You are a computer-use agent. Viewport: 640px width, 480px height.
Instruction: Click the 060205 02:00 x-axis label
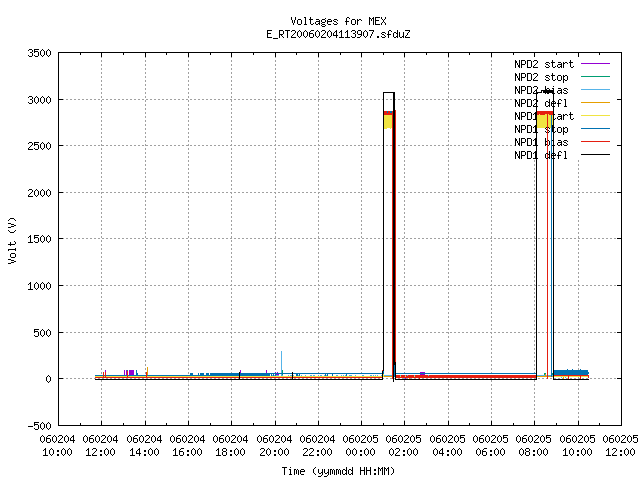(x=404, y=446)
